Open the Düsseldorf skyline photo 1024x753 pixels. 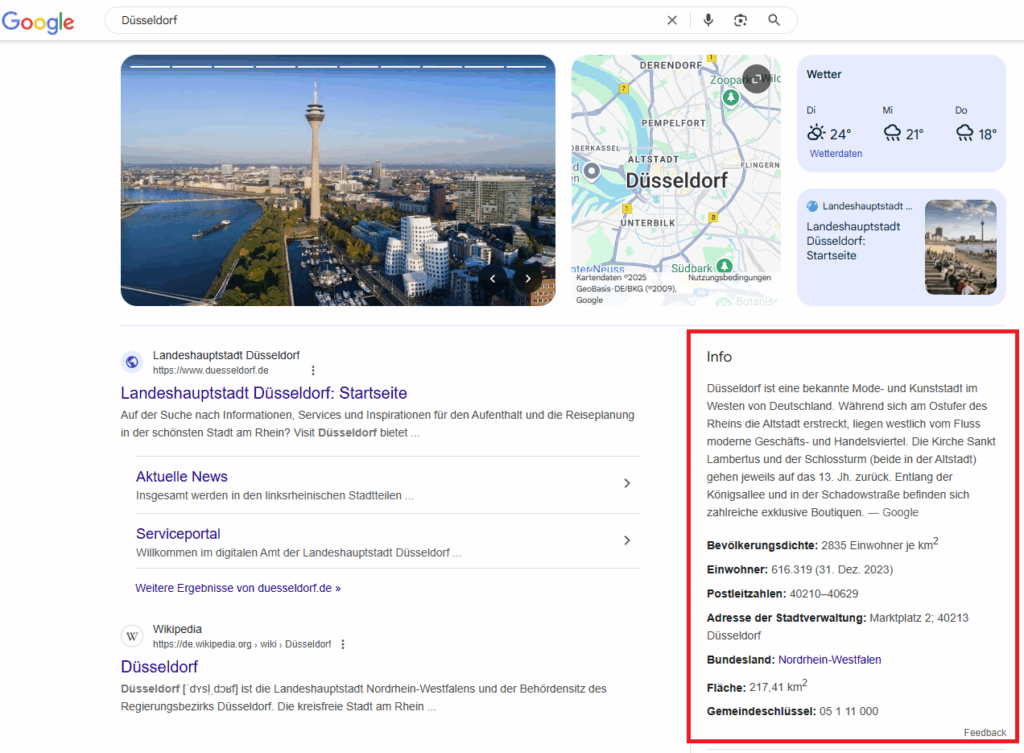pos(338,180)
